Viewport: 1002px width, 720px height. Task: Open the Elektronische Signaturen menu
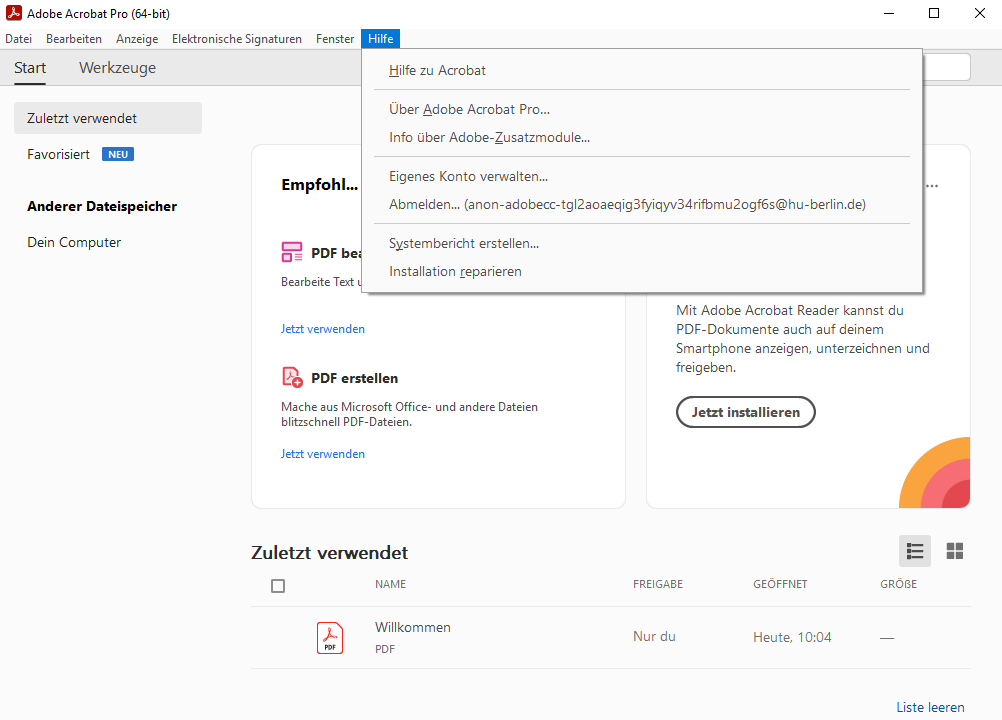coord(236,39)
